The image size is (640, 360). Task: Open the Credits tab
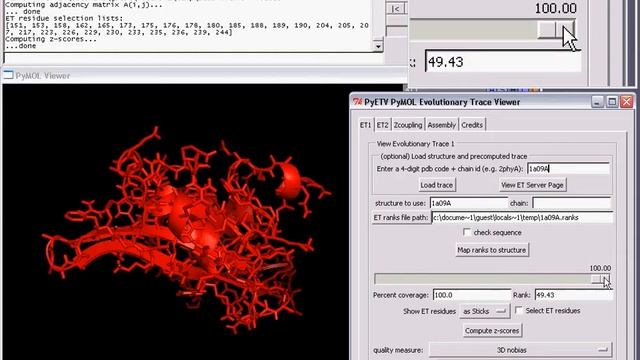[472, 125]
